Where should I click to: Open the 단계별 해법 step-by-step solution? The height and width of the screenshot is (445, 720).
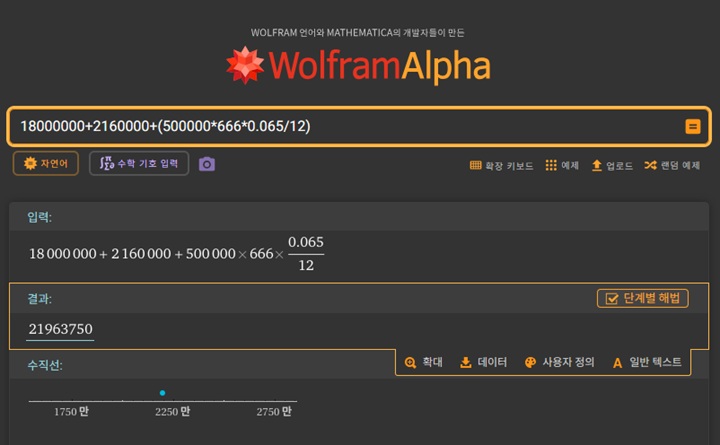click(642, 299)
